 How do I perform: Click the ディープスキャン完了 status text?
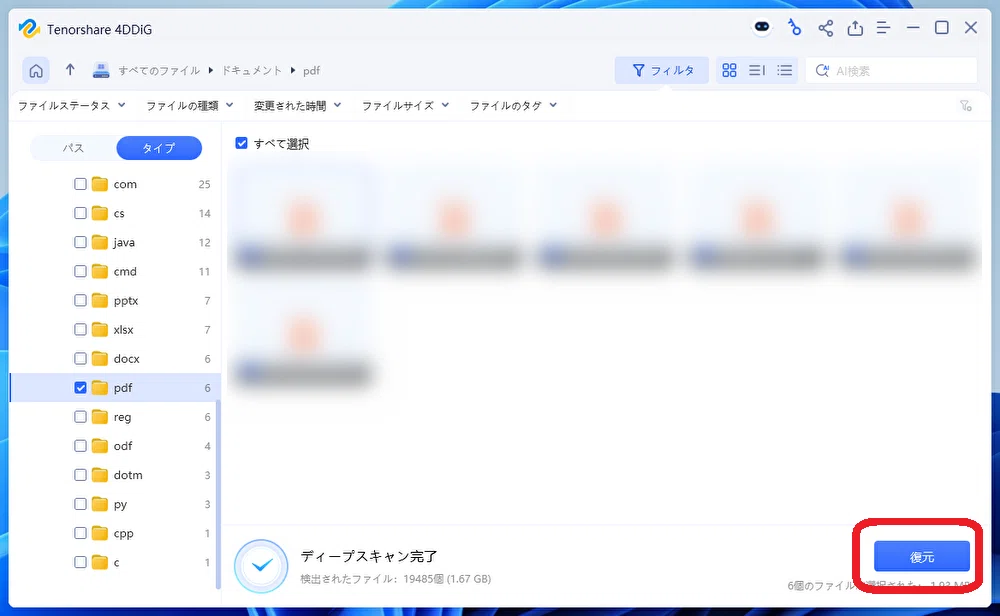point(369,556)
